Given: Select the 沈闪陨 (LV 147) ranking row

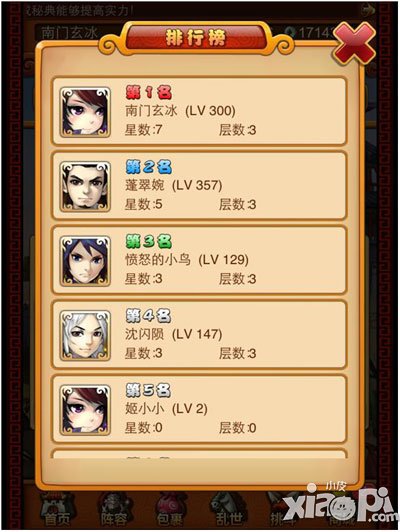Looking at the screenshot, I should click(199, 335).
